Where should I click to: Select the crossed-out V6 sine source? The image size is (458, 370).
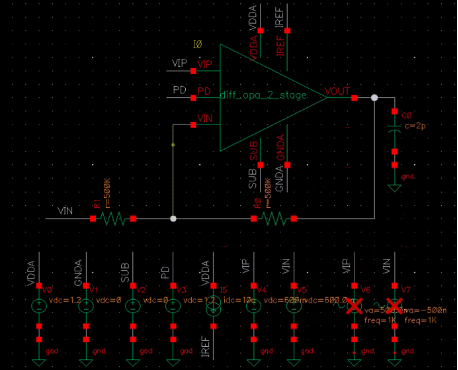[x=354, y=306]
